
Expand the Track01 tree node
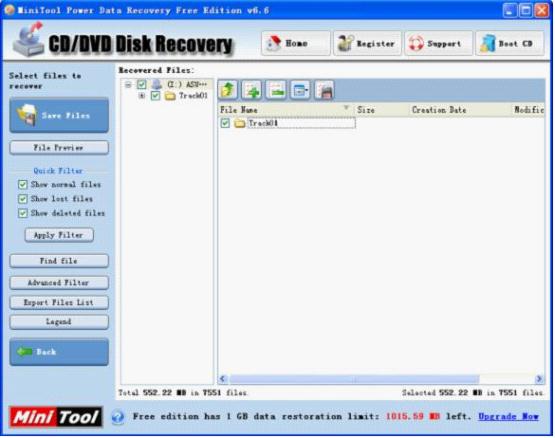pos(142,96)
